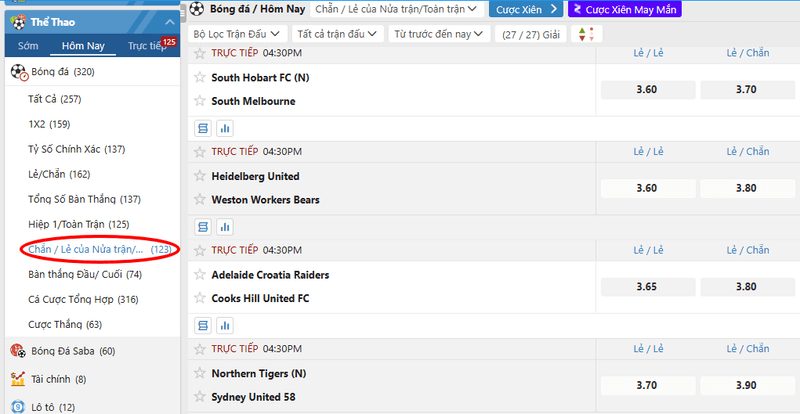Click Bóng đá (320) sidebar heading
The image size is (800, 414).
tap(63, 72)
